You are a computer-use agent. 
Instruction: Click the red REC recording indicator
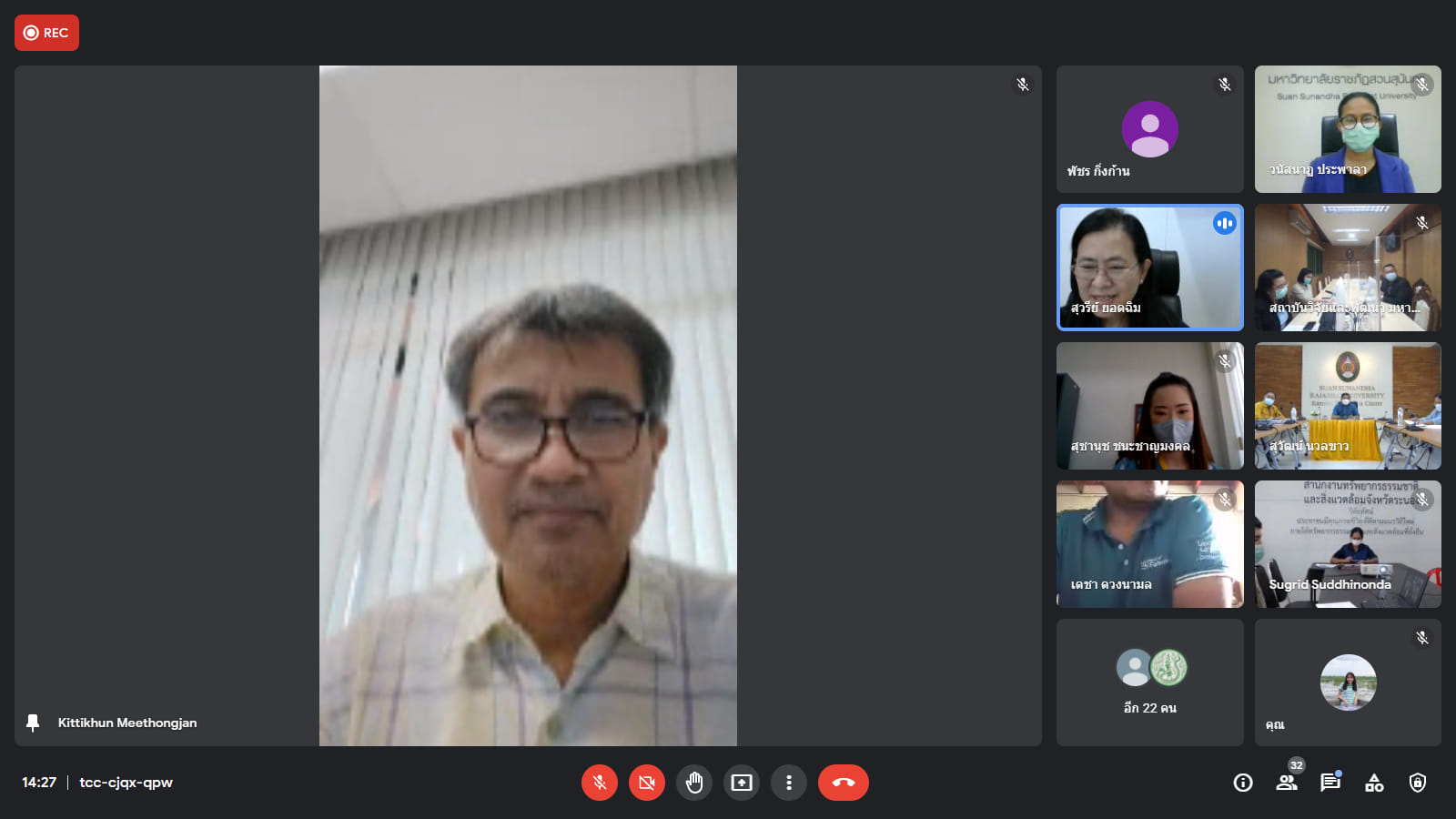pyautogui.click(x=46, y=33)
